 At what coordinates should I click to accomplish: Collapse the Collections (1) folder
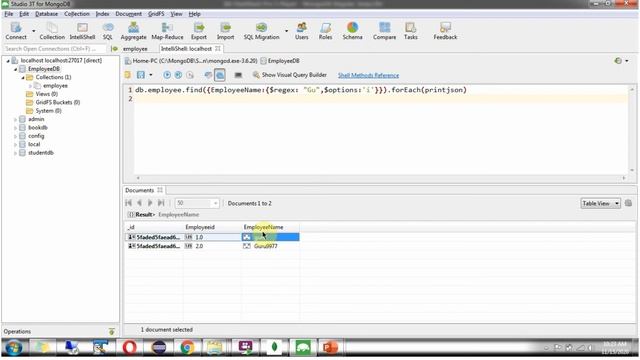[x=23, y=78]
